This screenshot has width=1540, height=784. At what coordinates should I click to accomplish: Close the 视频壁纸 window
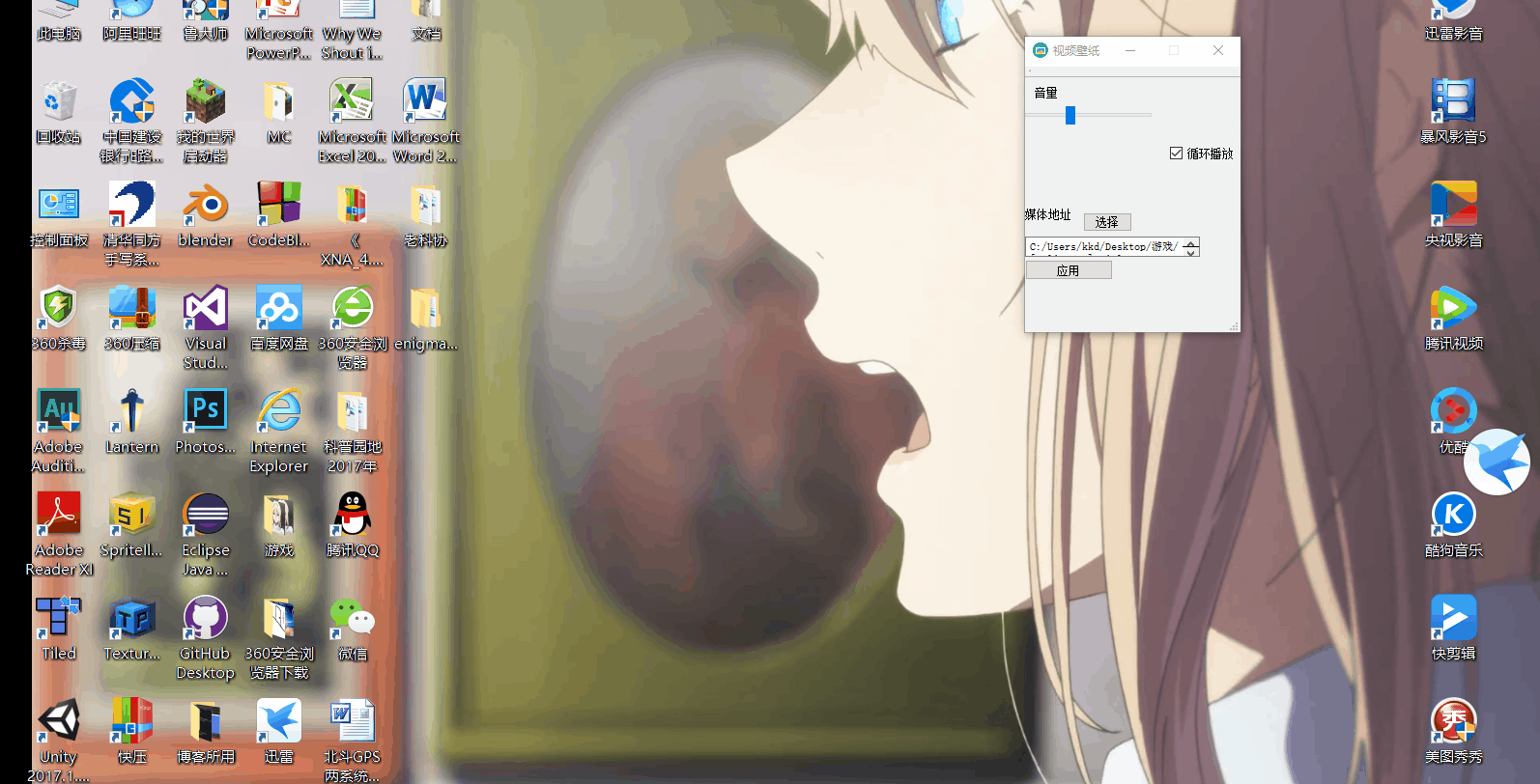tap(1218, 50)
